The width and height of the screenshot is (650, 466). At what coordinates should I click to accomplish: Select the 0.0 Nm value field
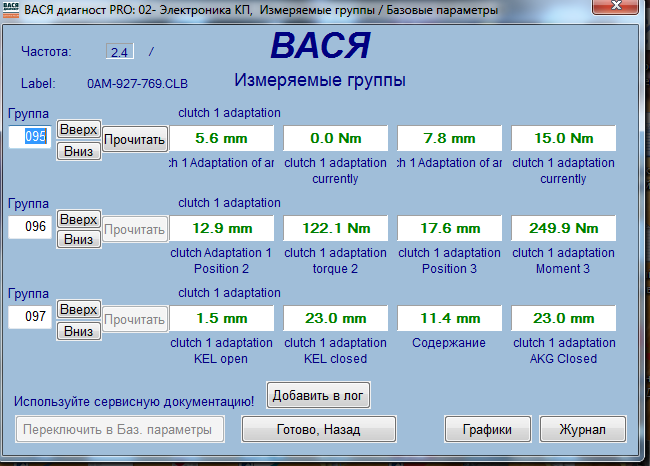(x=336, y=138)
